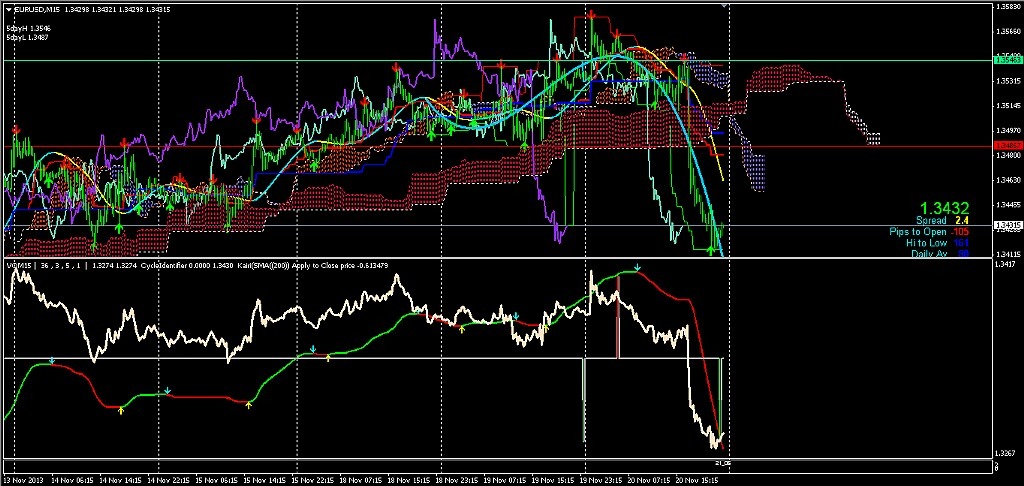Select the SdpyL 1.3487 label
The image size is (1024, 486).
[29, 38]
